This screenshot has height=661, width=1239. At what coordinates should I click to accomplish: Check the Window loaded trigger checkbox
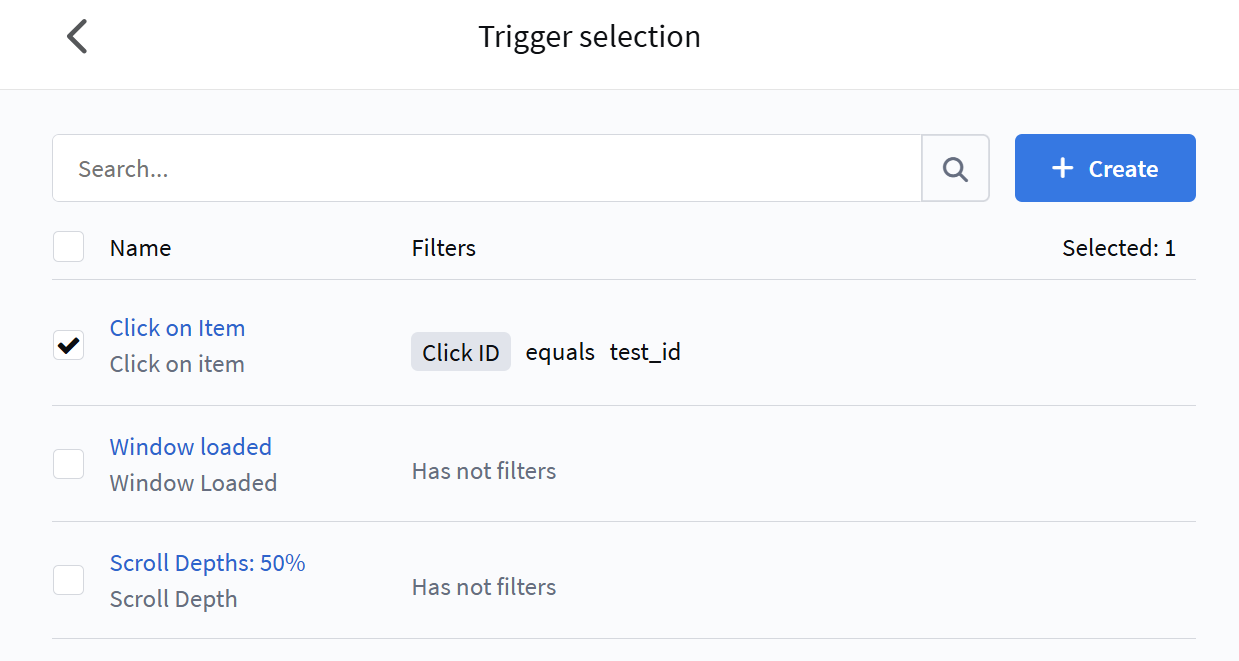click(x=68, y=464)
